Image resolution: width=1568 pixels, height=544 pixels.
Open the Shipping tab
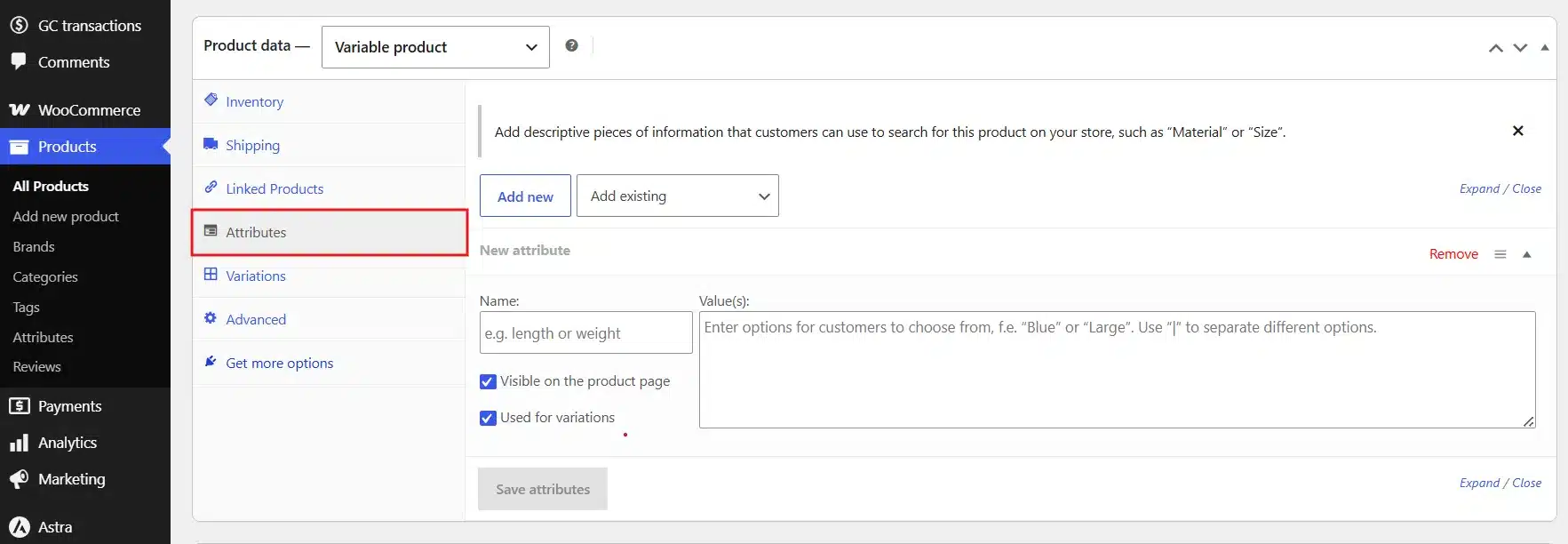(x=329, y=145)
